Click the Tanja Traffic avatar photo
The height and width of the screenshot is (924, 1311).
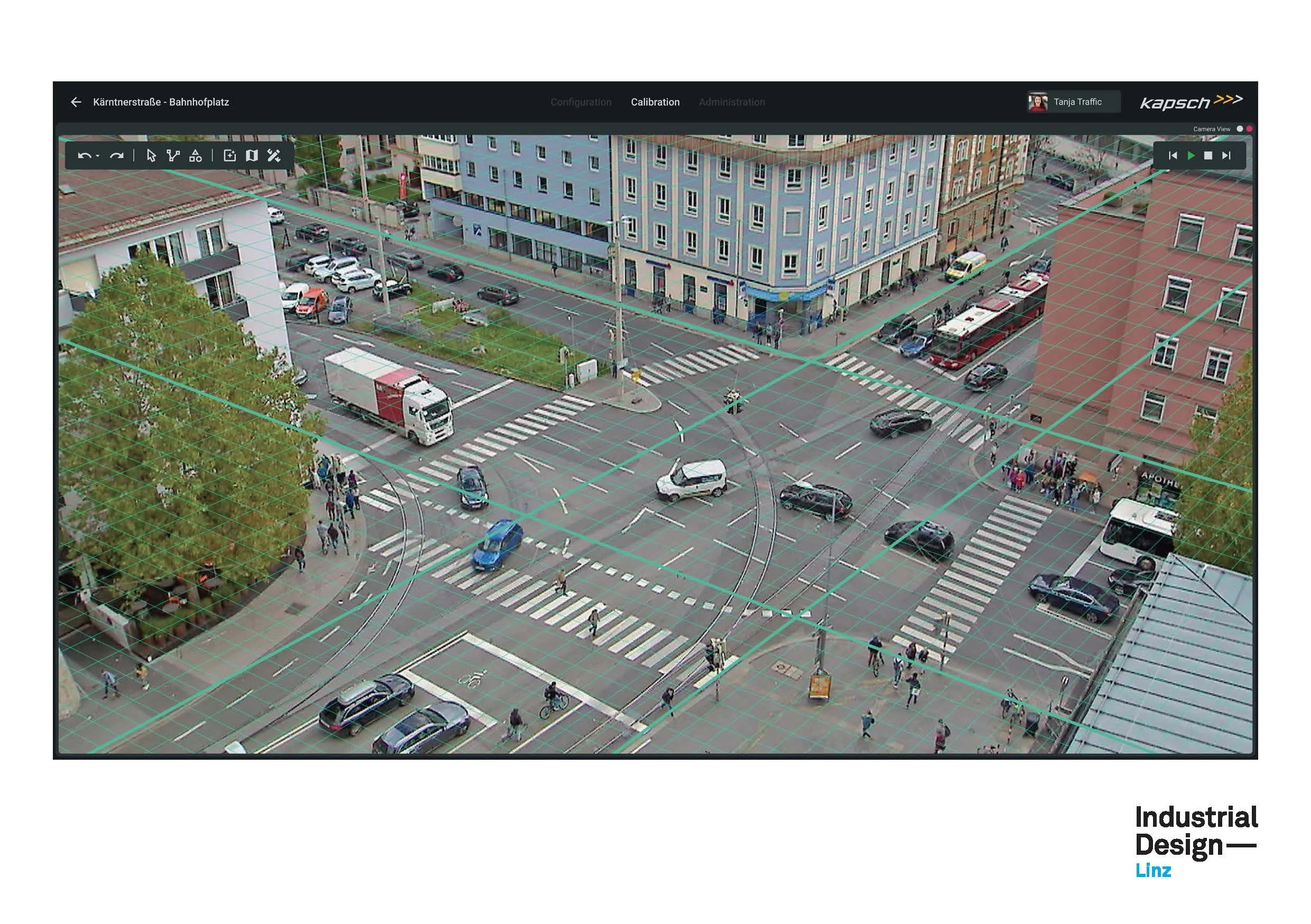[x=1038, y=102]
